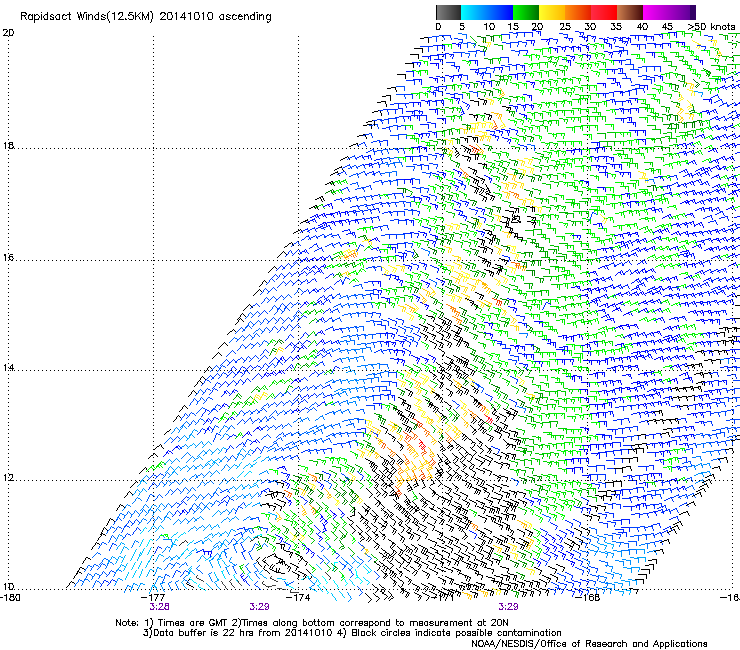
Task: Click the brown 35-40 knots color swatch
Action: [630, 12]
